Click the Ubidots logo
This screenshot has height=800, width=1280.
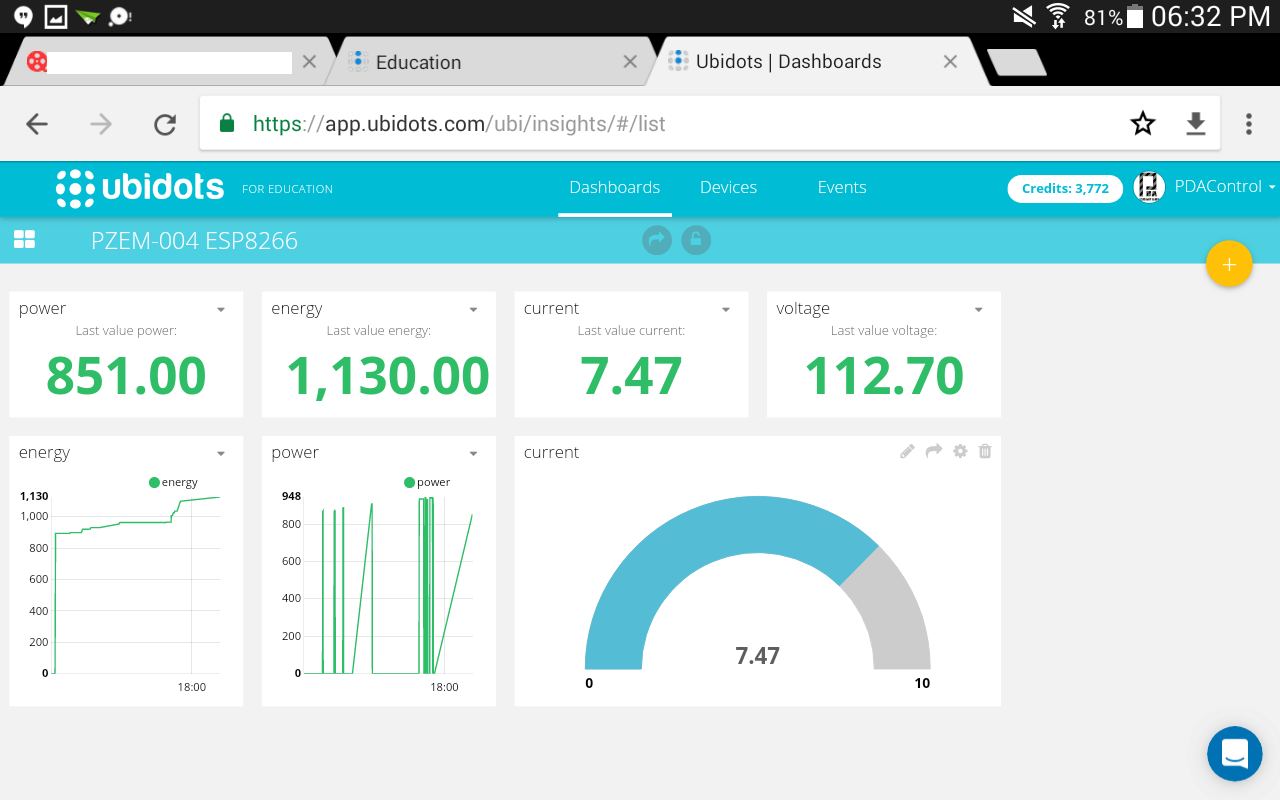[x=140, y=188]
